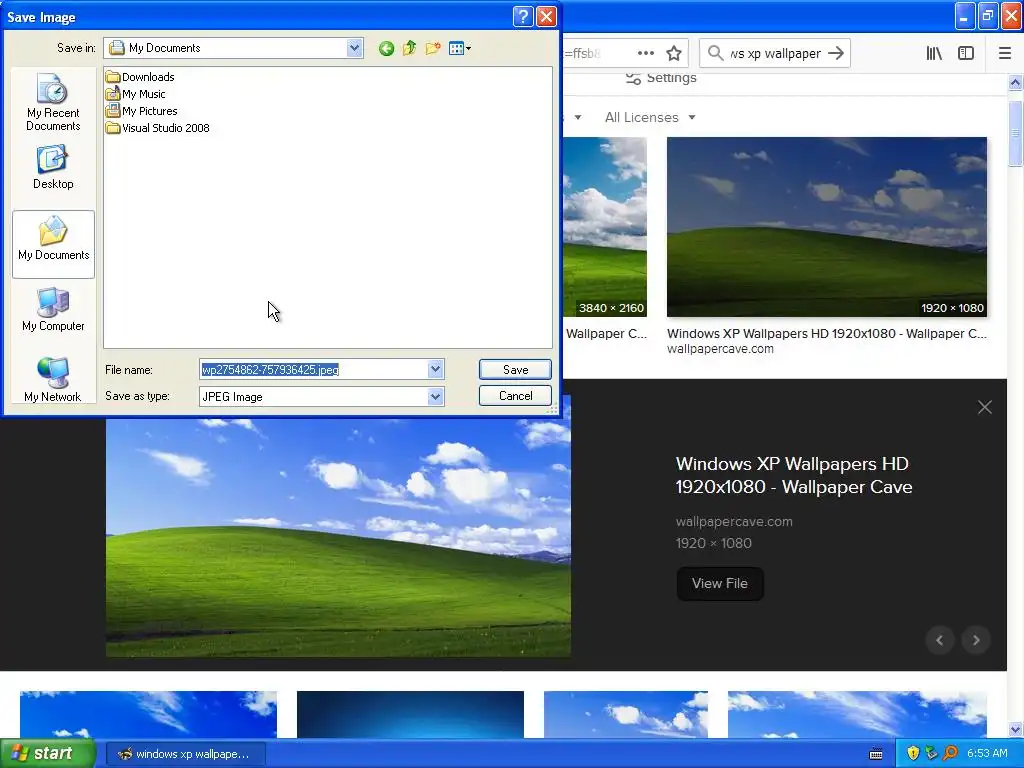This screenshot has width=1024, height=768.
Task: Click the browser search box text
Action: click(775, 54)
